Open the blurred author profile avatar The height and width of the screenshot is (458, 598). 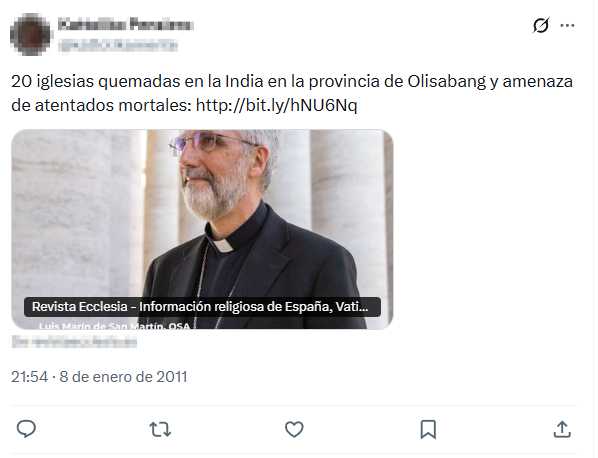[31, 34]
